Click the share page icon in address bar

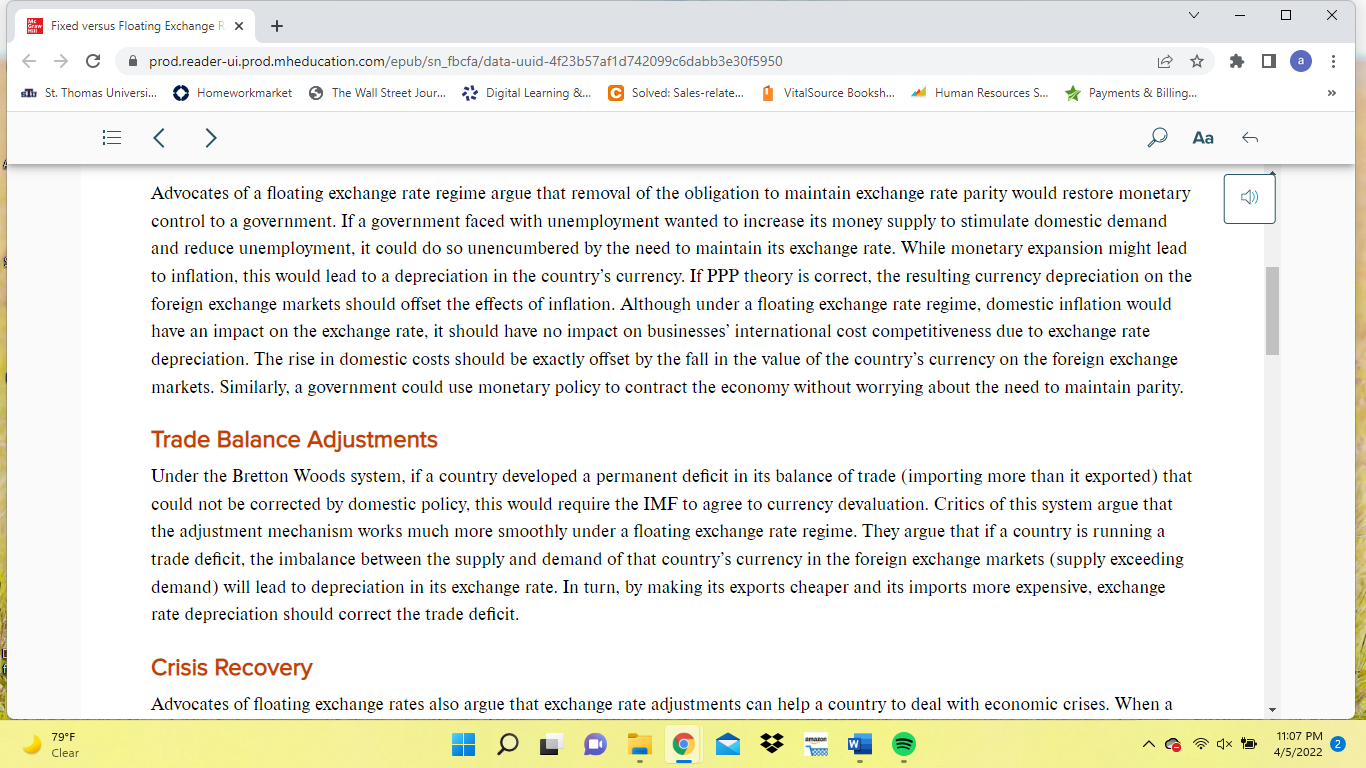[1165, 61]
